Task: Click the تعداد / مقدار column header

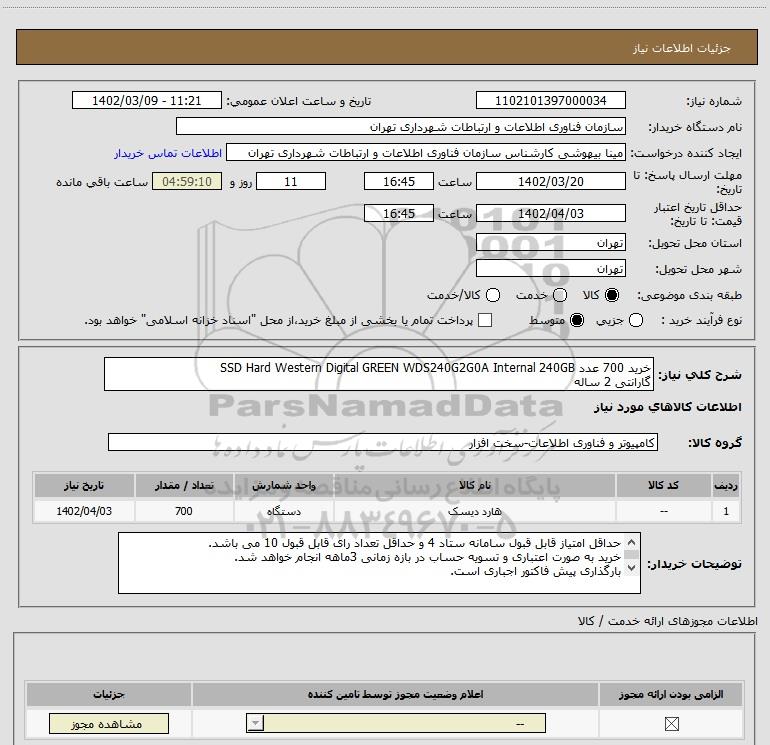Action: pyautogui.click(x=184, y=485)
